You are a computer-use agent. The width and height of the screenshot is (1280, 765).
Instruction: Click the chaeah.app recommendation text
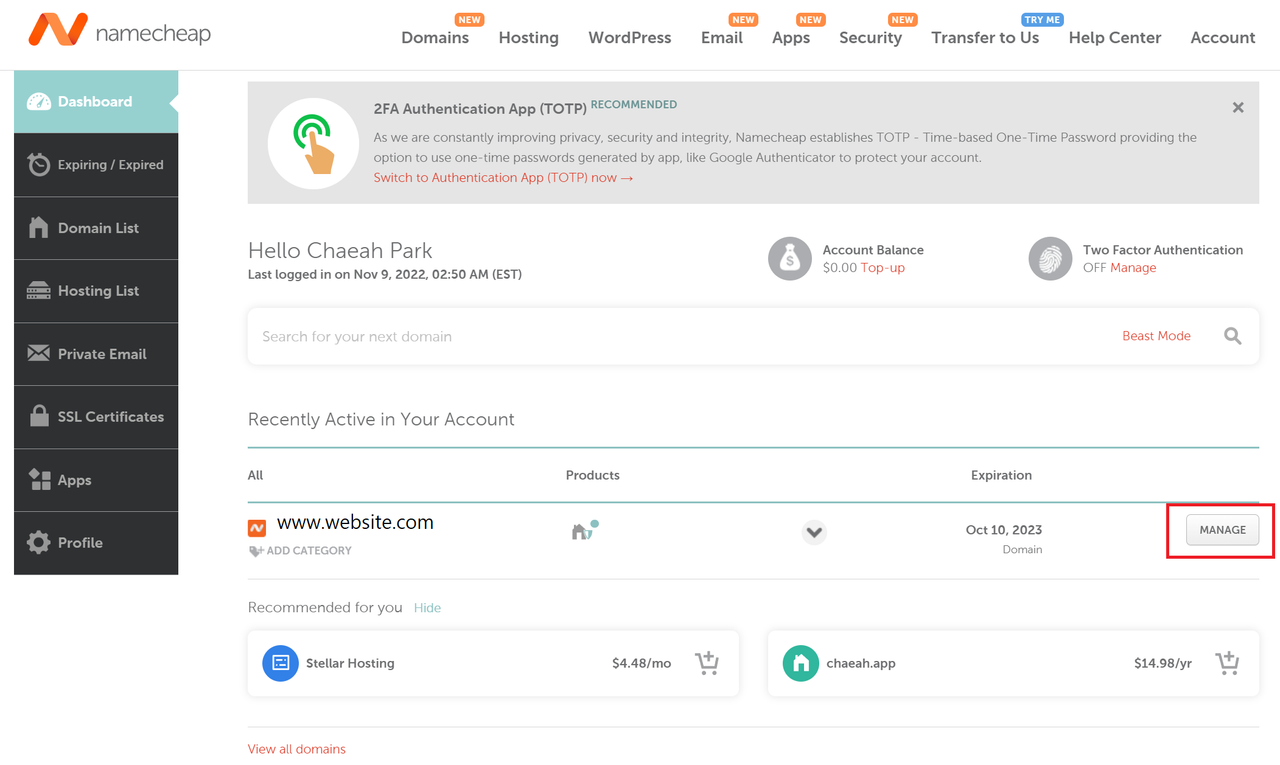click(x=861, y=663)
